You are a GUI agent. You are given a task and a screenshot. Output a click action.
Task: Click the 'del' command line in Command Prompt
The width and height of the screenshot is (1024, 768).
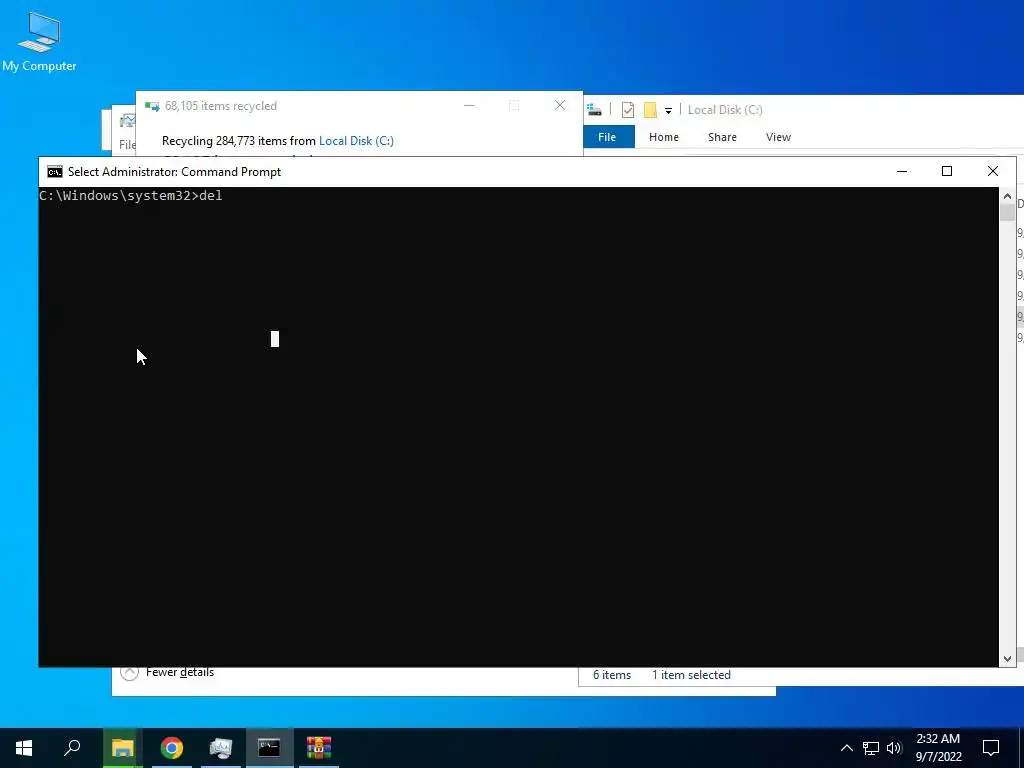point(131,196)
